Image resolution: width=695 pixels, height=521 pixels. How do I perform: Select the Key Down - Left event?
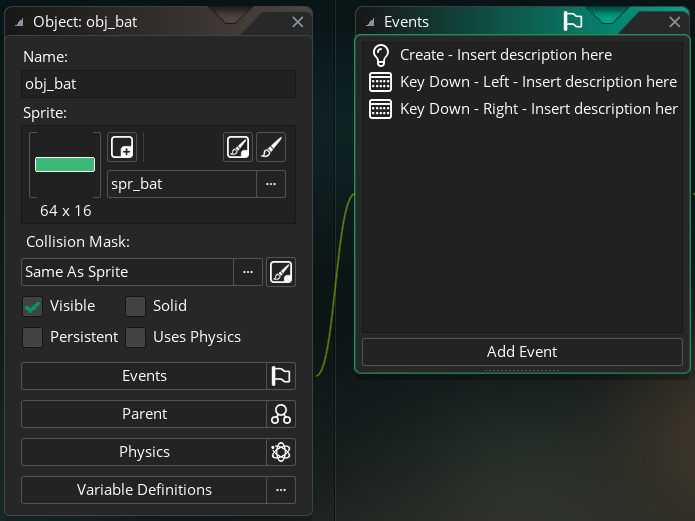click(522, 82)
